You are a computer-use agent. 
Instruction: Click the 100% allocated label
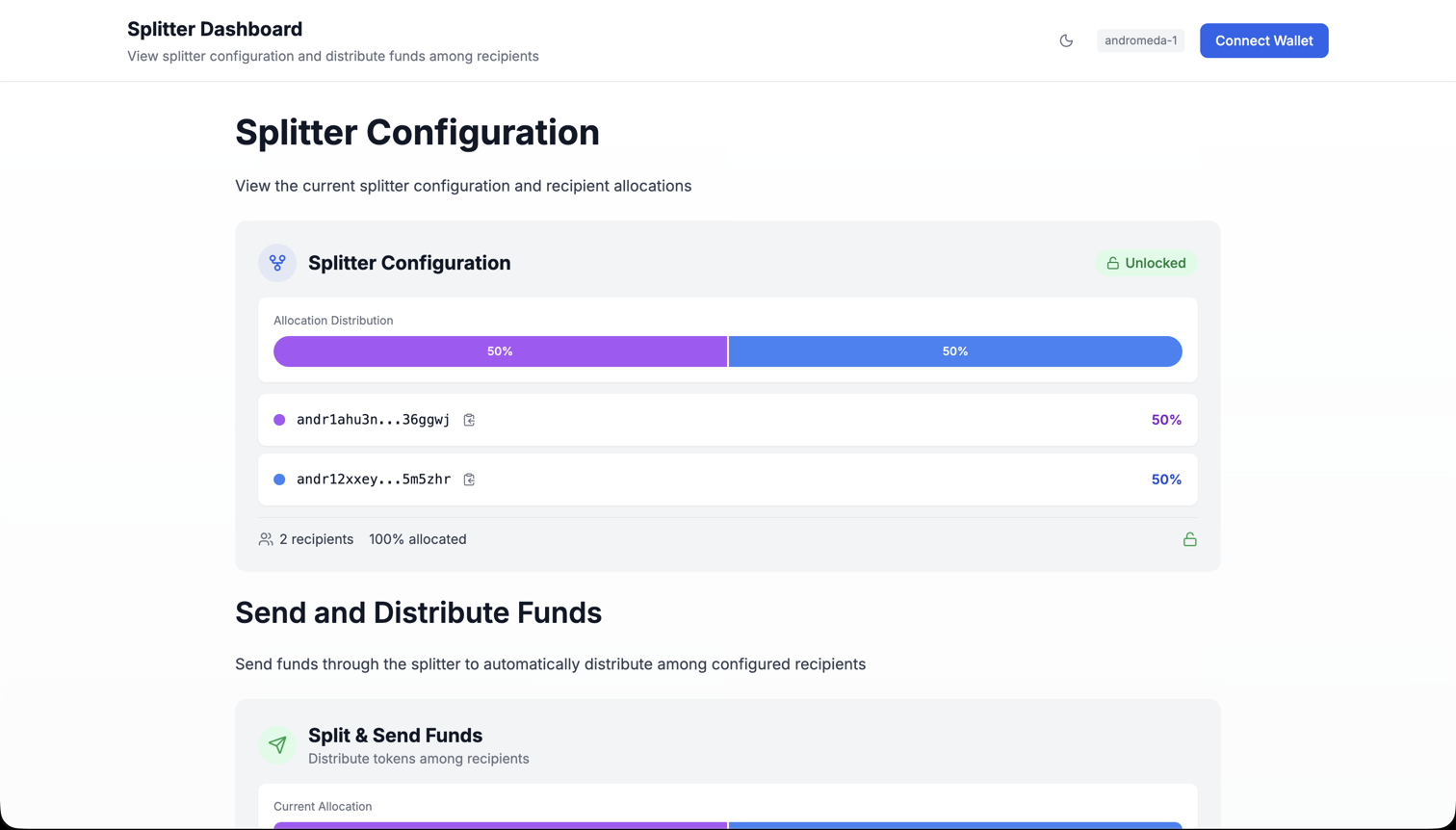click(418, 539)
